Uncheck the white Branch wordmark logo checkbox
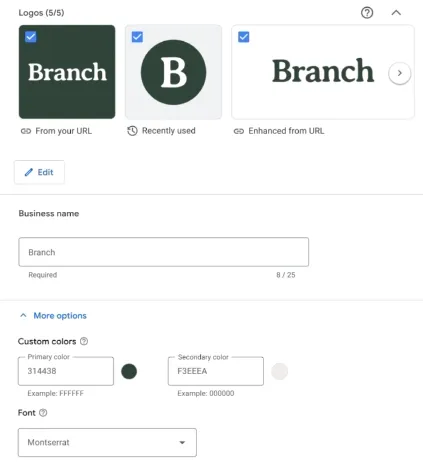The height and width of the screenshot is (465, 423). (244, 37)
